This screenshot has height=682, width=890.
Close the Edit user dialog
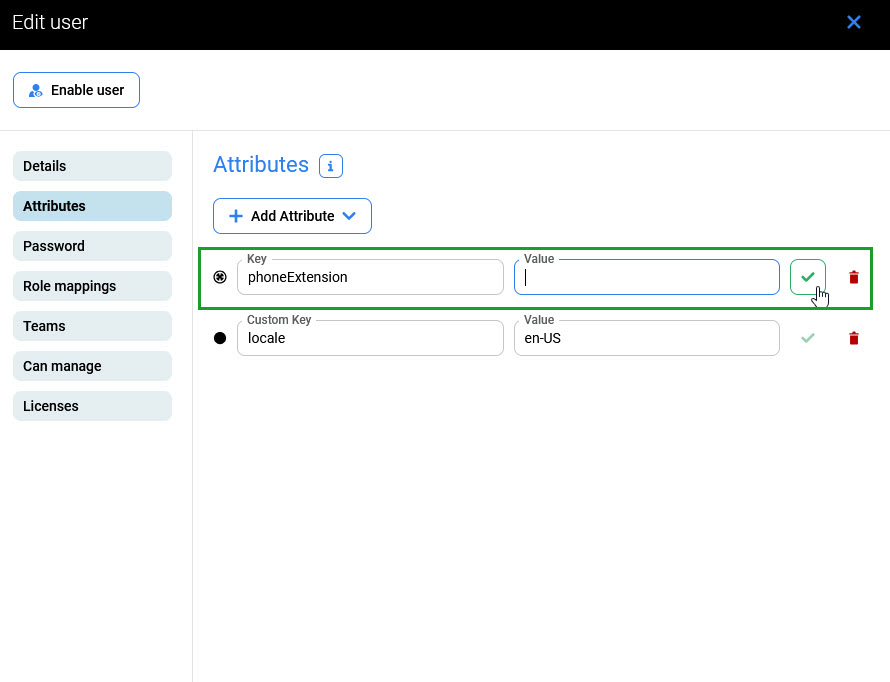[x=853, y=22]
